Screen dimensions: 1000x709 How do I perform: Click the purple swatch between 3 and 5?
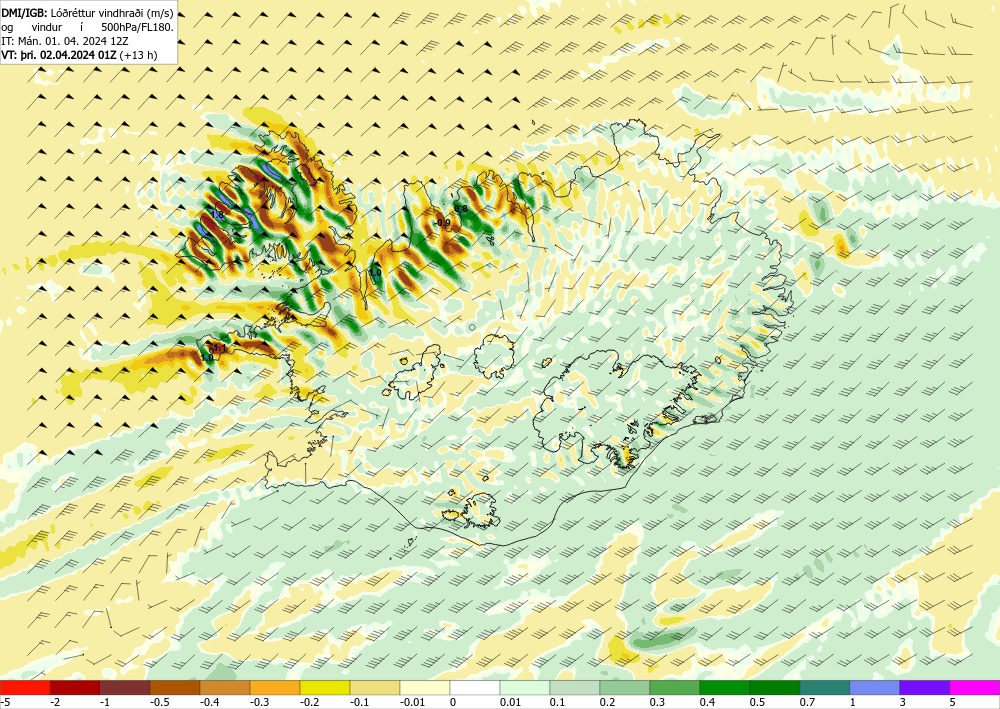tap(925, 688)
